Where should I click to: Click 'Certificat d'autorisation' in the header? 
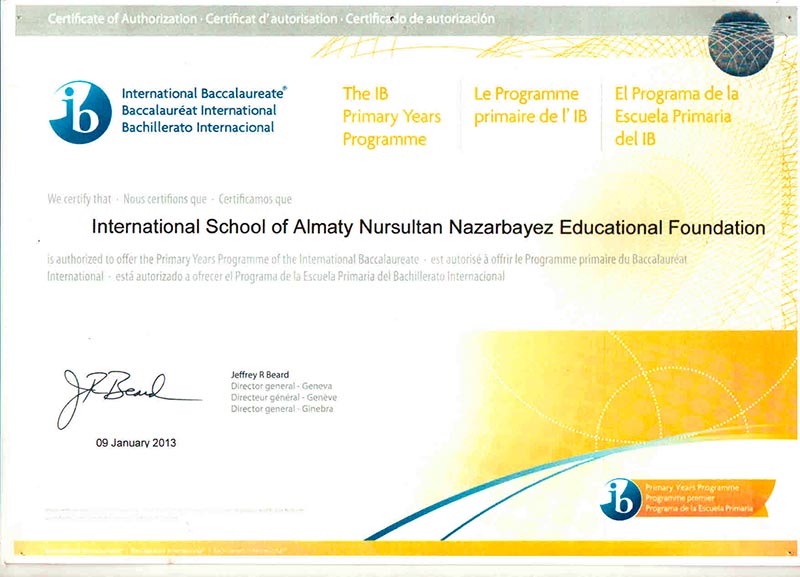[271, 19]
